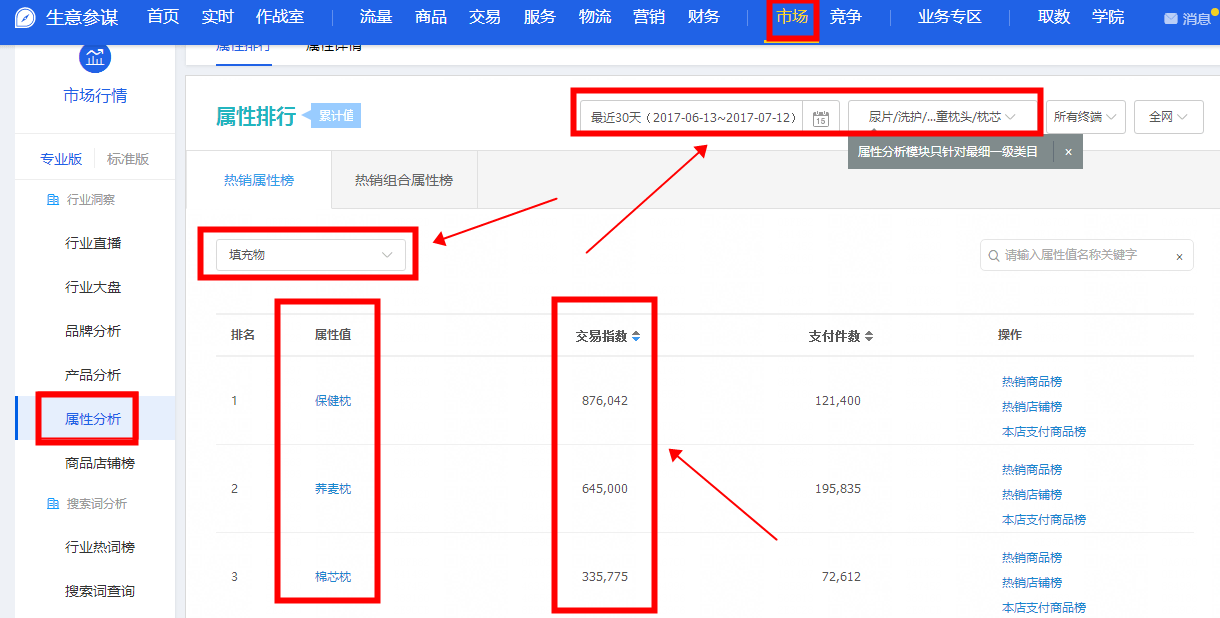Expand the 所有终端 dropdown

coord(1086,117)
